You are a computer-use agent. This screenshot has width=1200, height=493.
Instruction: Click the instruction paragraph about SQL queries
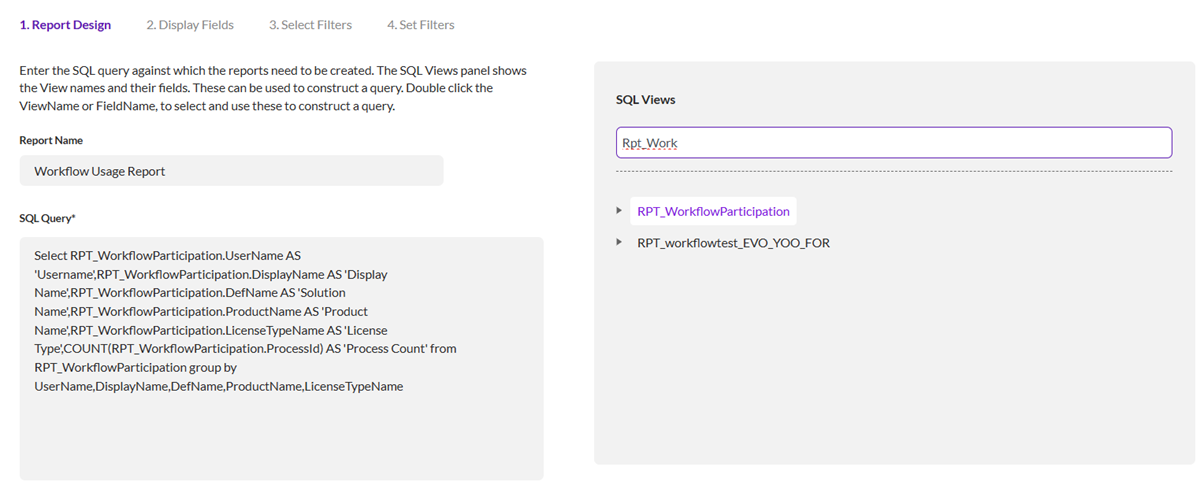(x=272, y=88)
